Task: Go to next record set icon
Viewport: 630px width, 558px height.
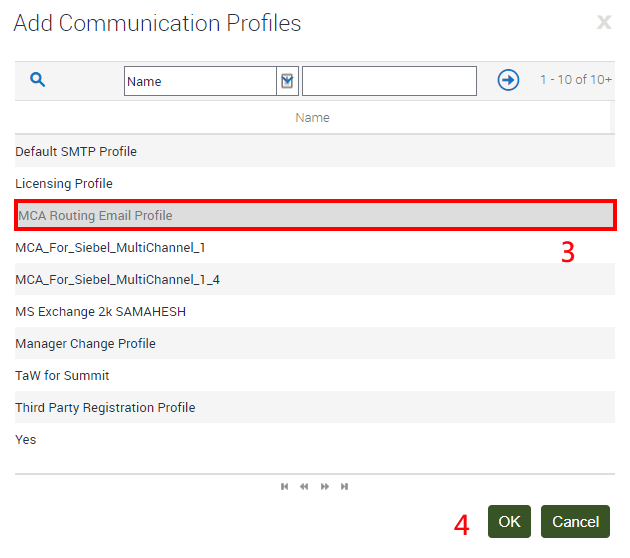Action: [x=325, y=486]
